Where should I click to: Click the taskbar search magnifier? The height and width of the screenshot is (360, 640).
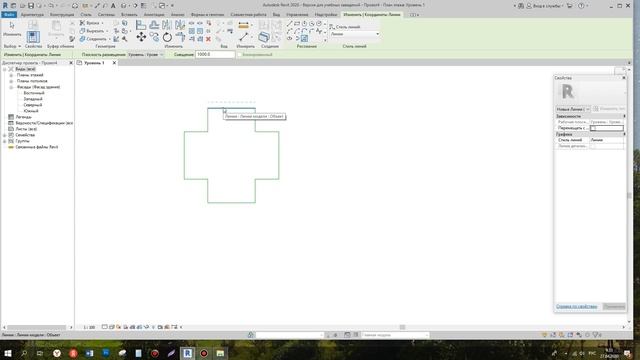click(x=24, y=353)
